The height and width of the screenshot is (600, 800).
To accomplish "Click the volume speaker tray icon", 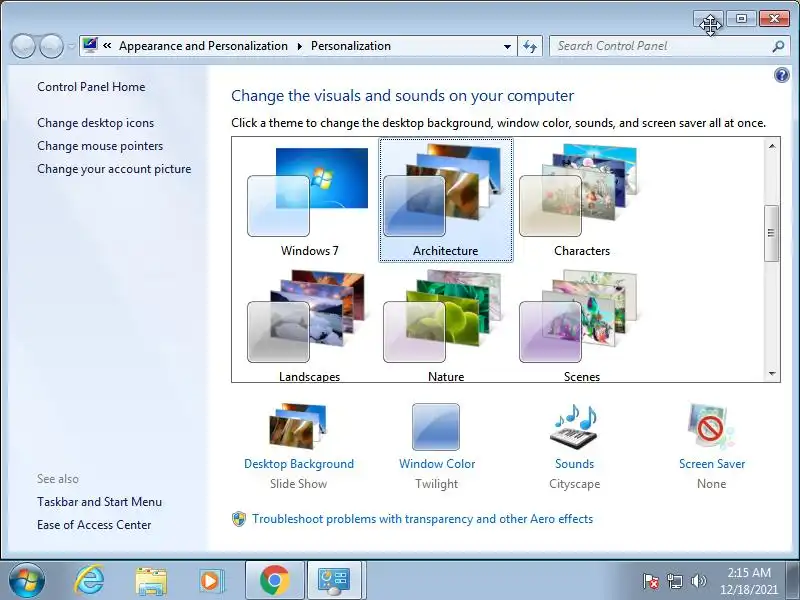I will 698,581.
